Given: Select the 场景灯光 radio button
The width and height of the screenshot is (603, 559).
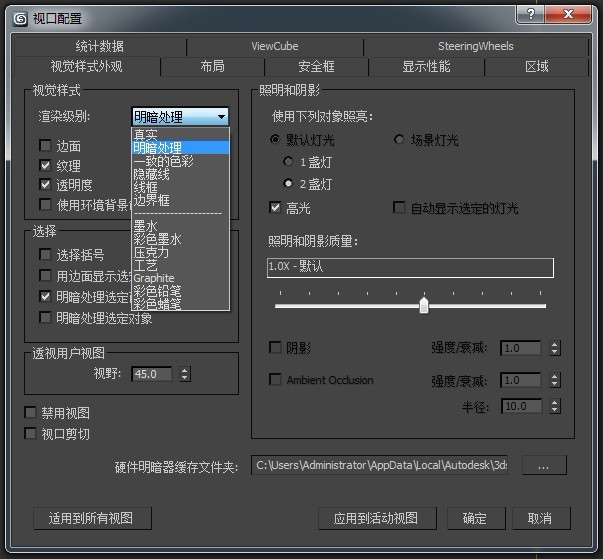Looking at the screenshot, I should pyautogui.click(x=400, y=140).
